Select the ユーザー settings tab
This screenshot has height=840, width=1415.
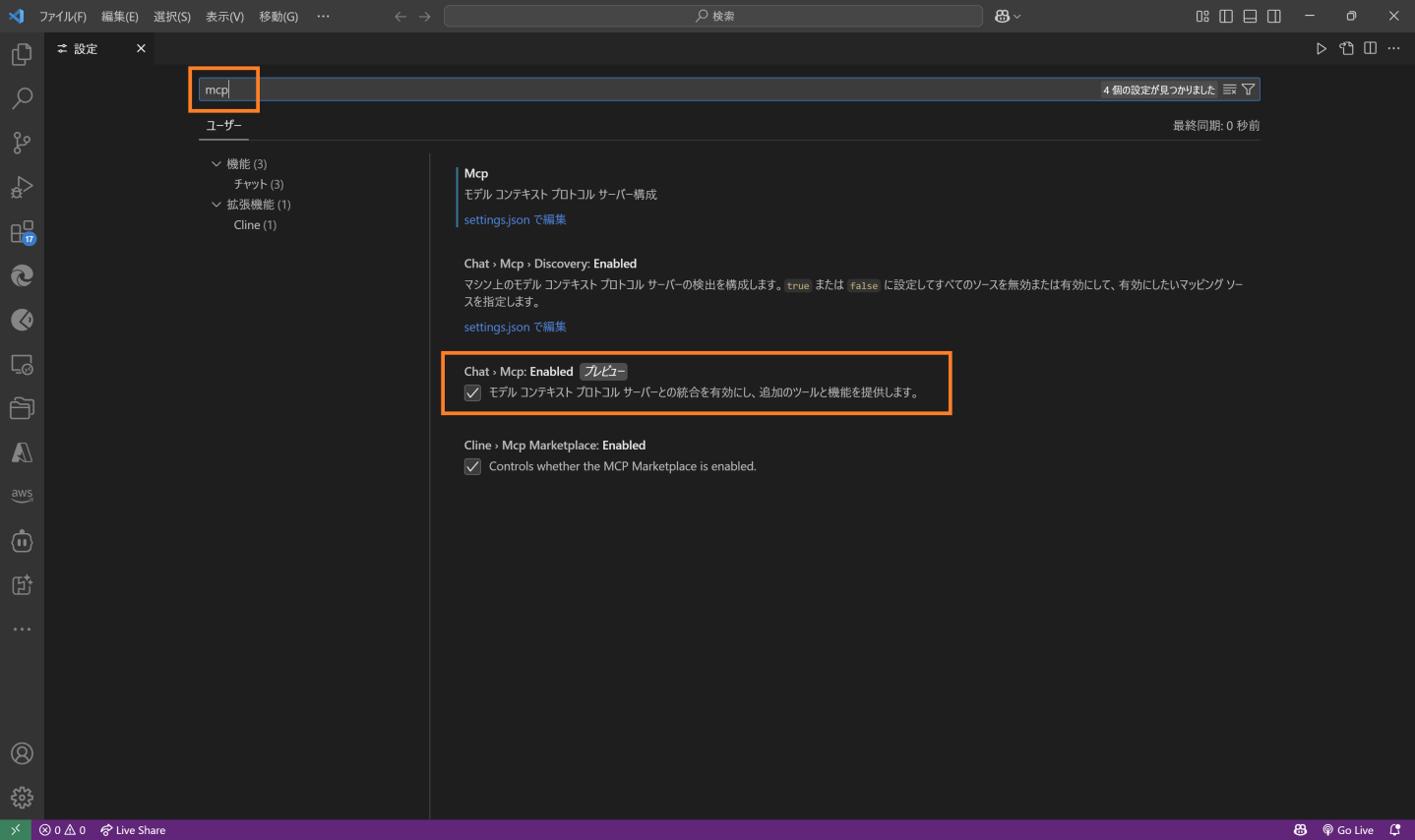click(x=223, y=126)
